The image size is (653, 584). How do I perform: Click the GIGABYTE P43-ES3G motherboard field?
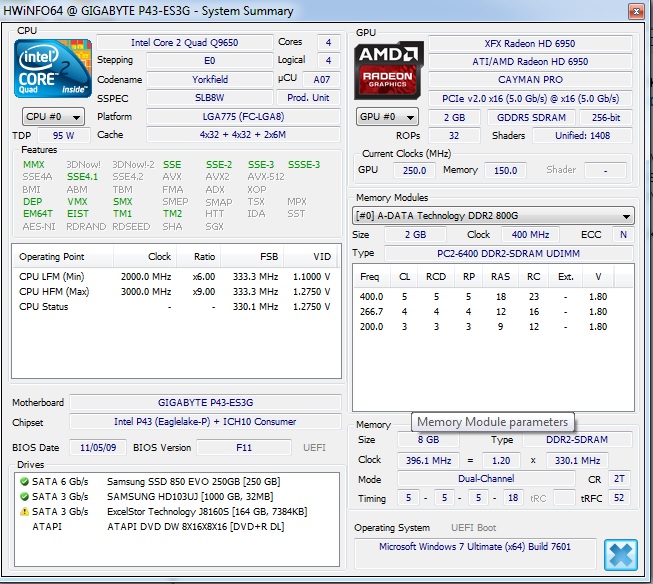coord(205,402)
